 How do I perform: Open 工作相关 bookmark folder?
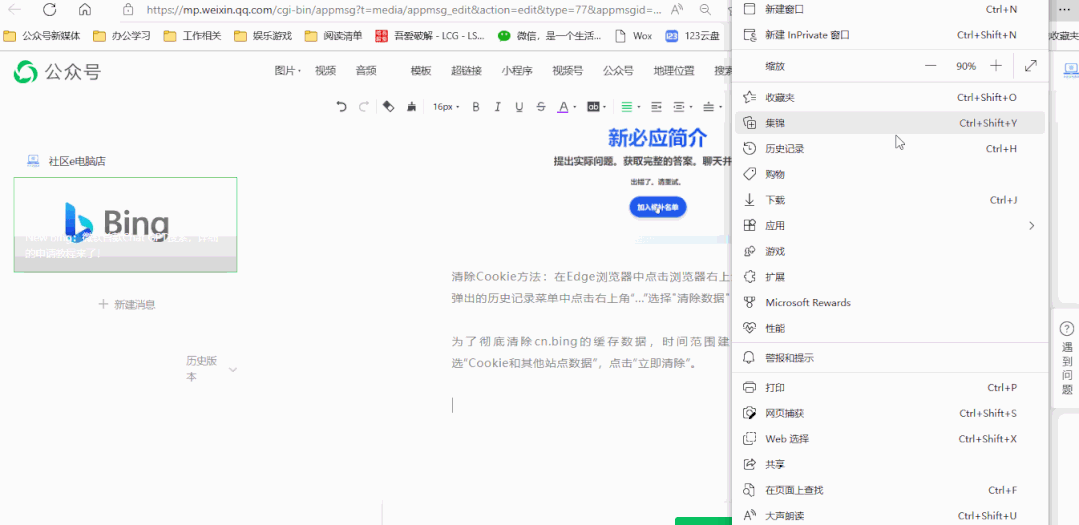(x=192, y=36)
